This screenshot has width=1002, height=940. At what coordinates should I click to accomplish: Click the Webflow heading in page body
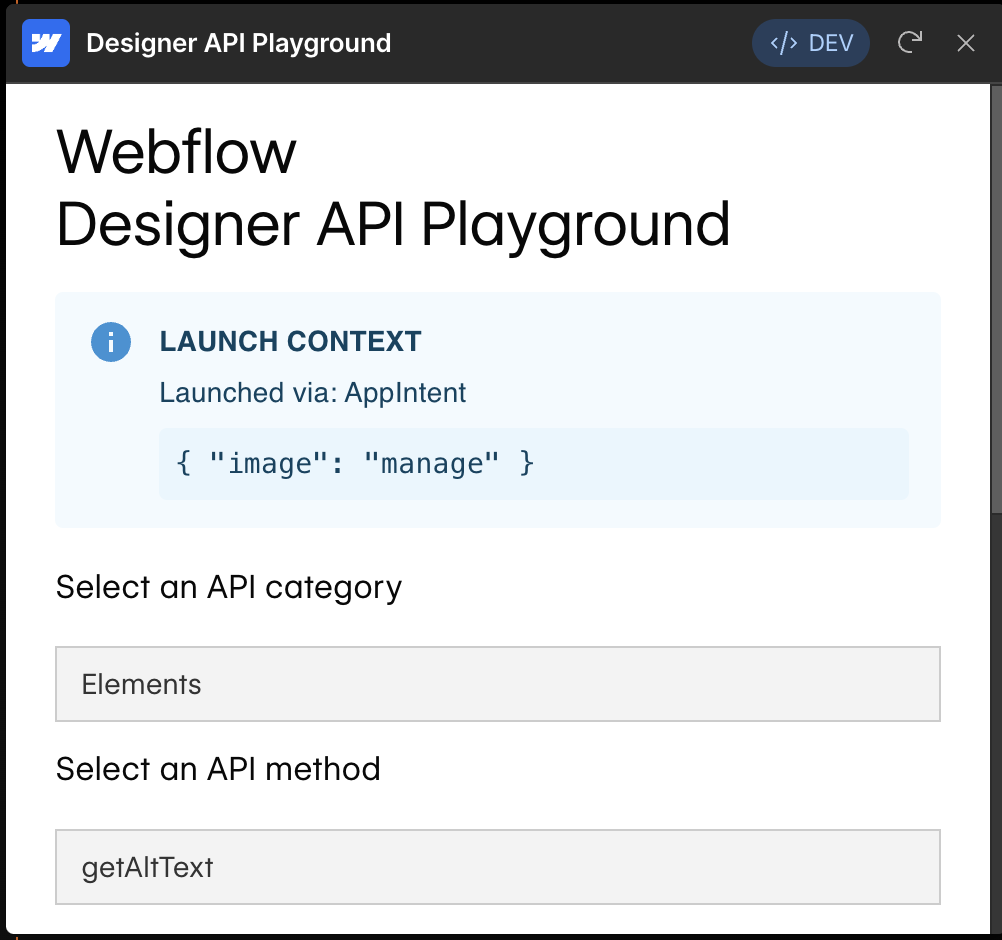point(176,151)
